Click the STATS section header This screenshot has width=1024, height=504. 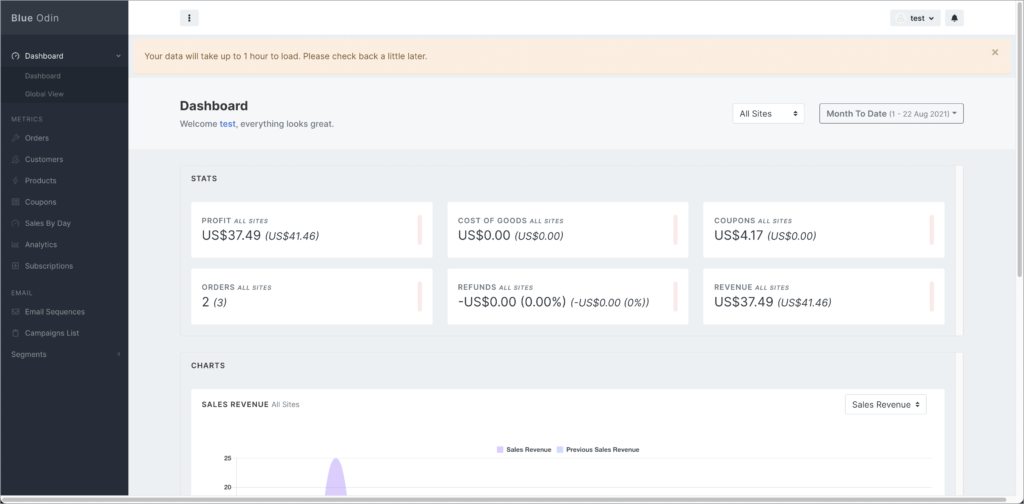click(x=204, y=178)
